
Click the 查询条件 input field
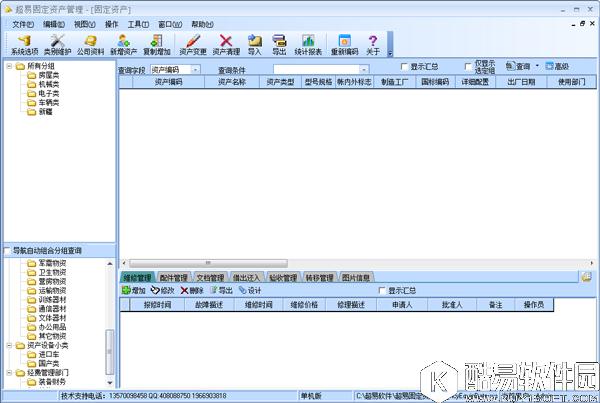316,69
